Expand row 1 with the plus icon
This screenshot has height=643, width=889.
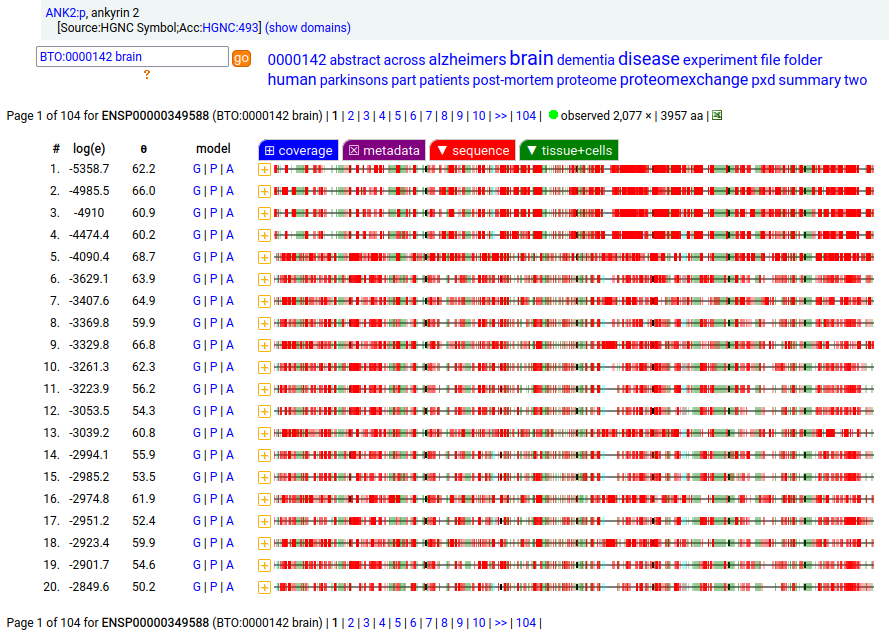pyautogui.click(x=264, y=170)
